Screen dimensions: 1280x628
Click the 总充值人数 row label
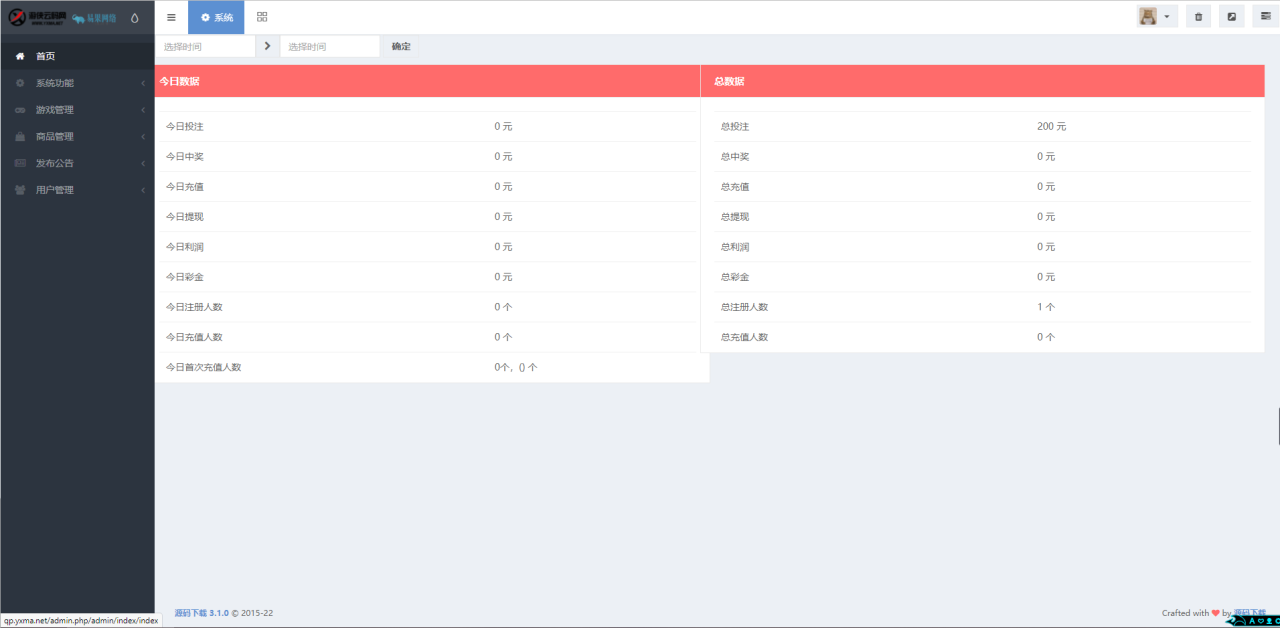pyautogui.click(x=745, y=337)
